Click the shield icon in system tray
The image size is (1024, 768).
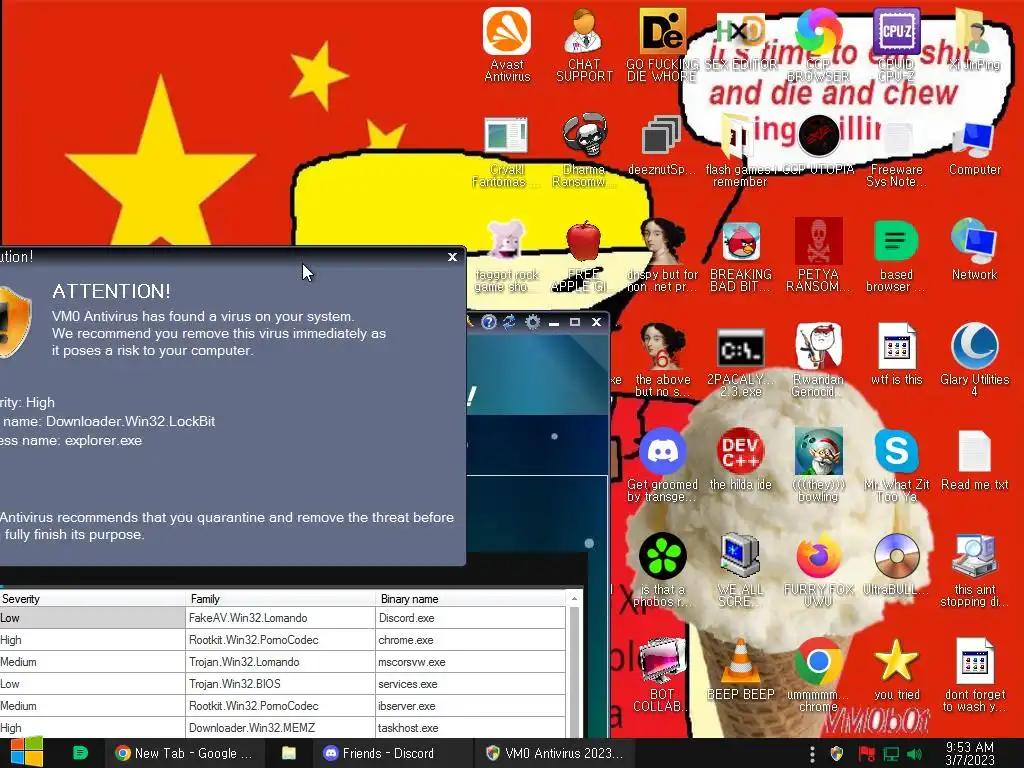point(837,754)
